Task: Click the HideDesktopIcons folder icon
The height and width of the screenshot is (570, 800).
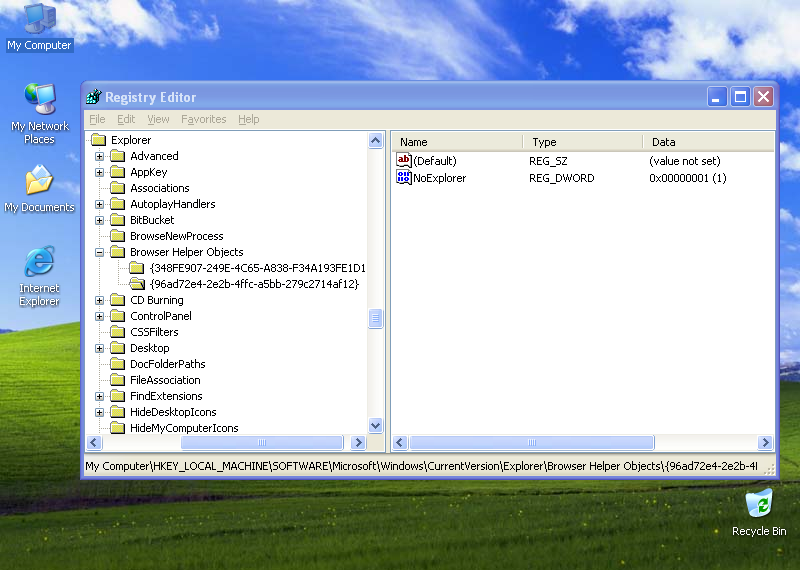Action: coord(118,412)
